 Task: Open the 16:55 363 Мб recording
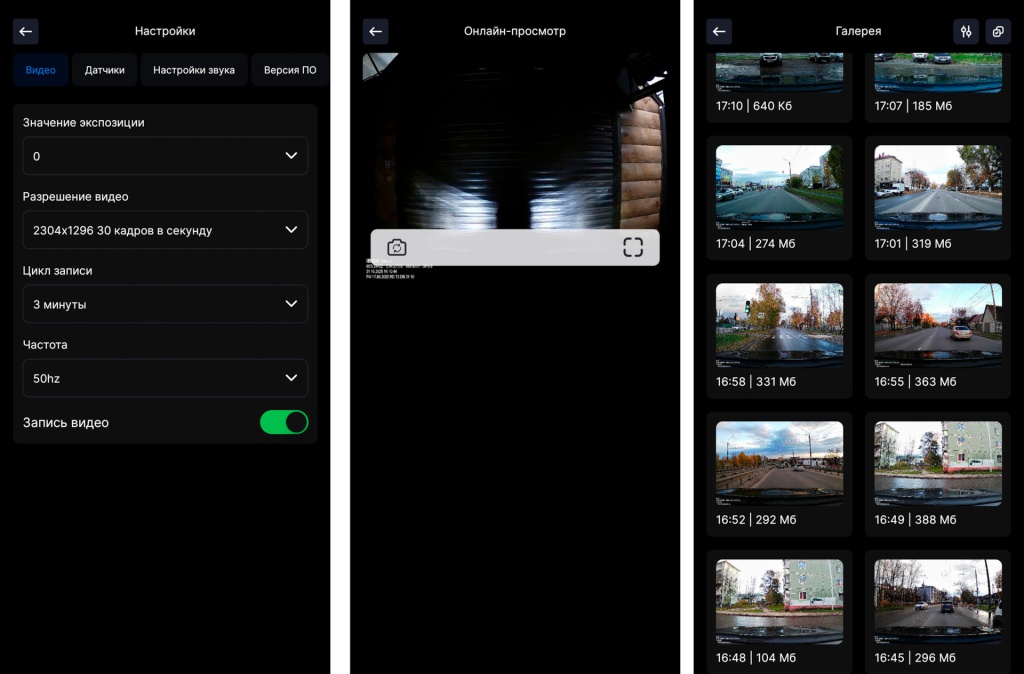click(938, 326)
